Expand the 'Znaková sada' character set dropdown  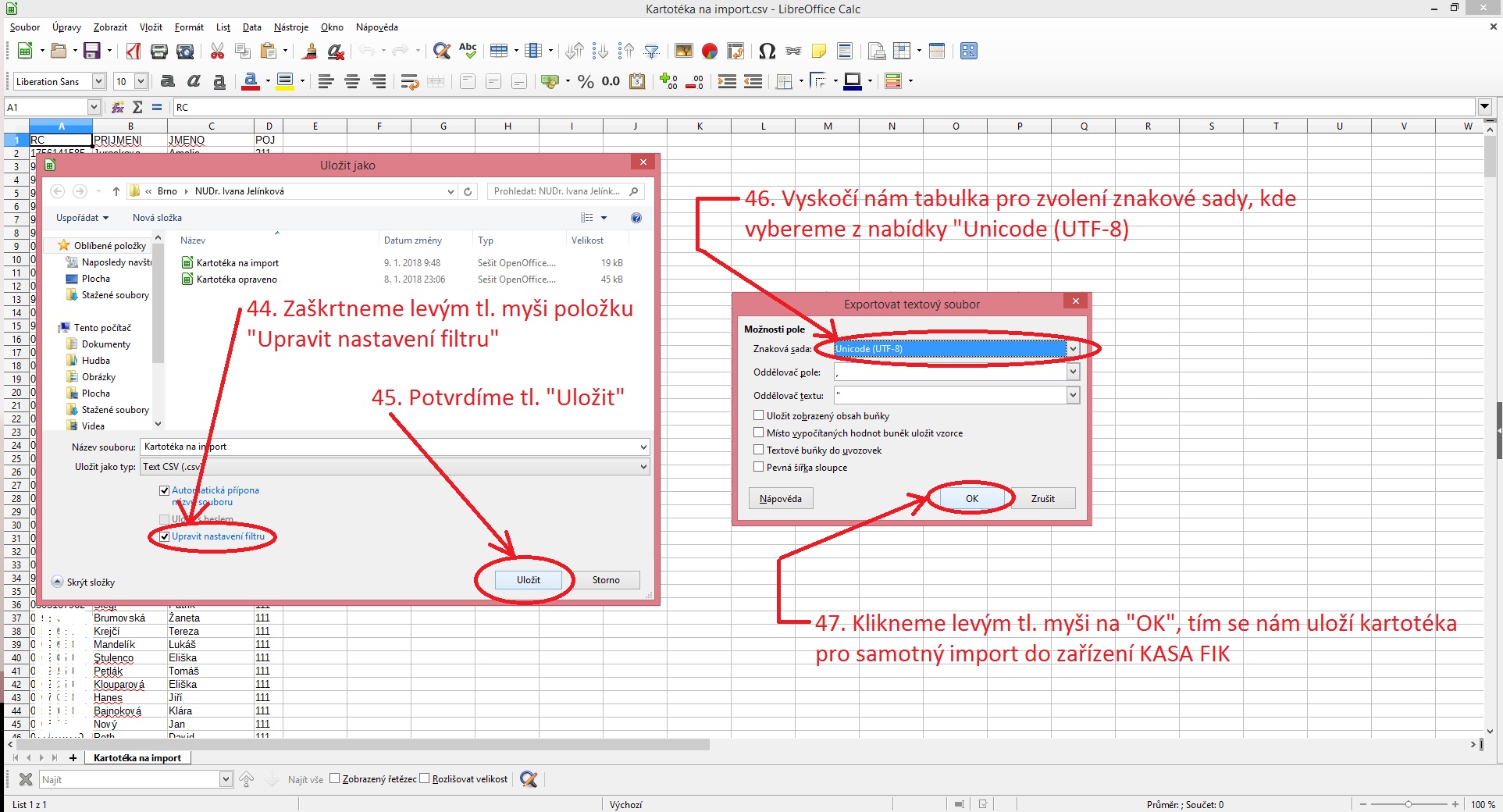coord(1073,349)
